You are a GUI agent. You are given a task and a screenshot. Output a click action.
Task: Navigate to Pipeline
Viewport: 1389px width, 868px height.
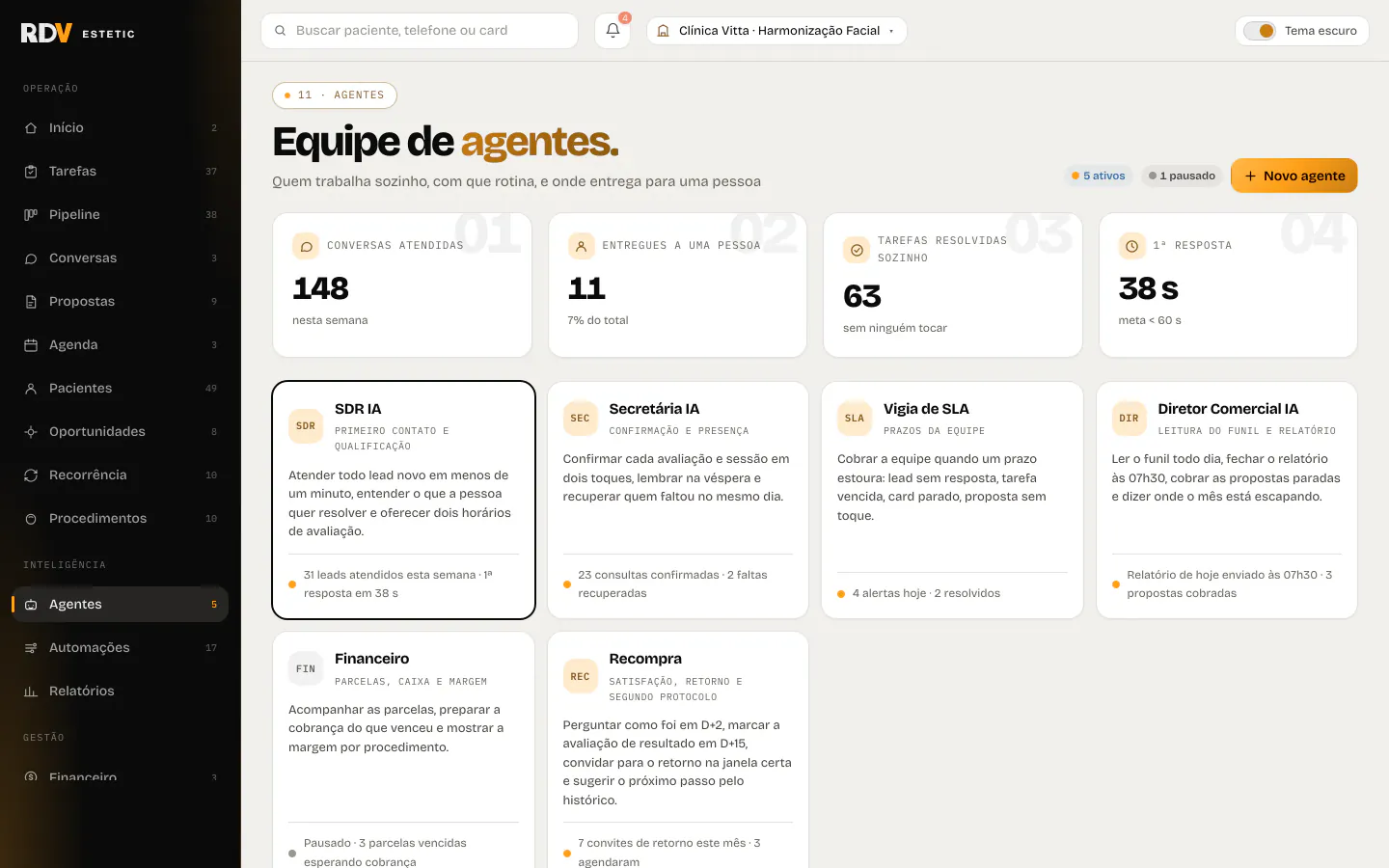click(121, 214)
